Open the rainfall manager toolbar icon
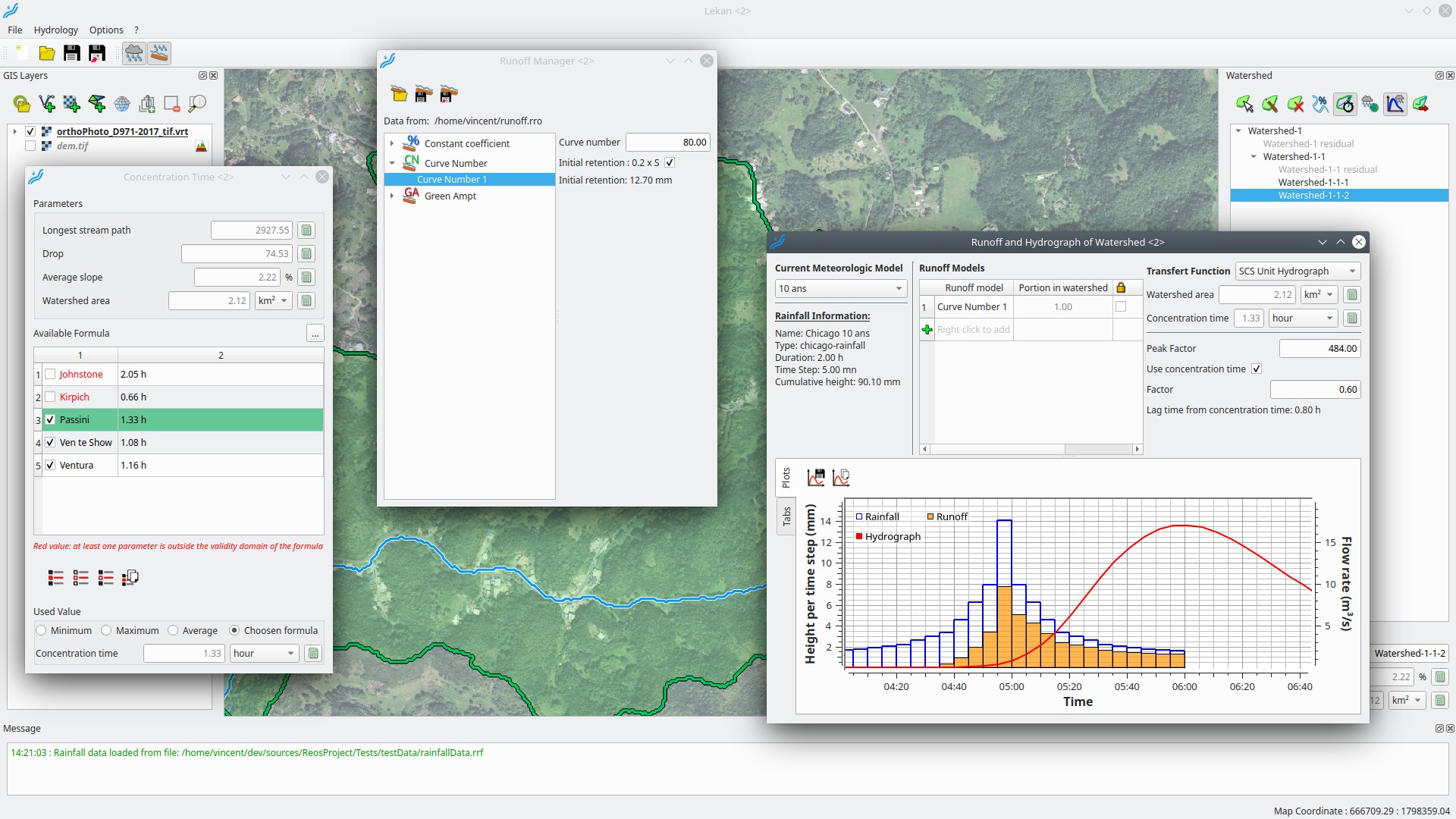This screenshot has width=1456, height=819. tap(133, 53)
